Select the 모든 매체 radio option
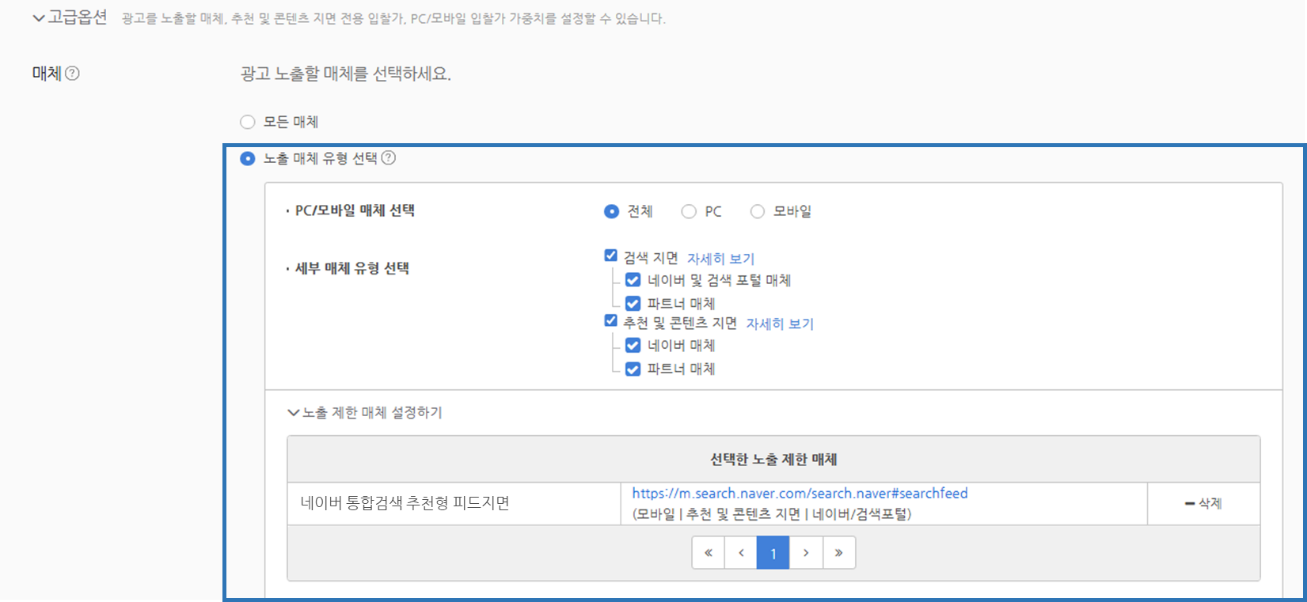This screenshot has width=1307, height=602. click(248, 123)
